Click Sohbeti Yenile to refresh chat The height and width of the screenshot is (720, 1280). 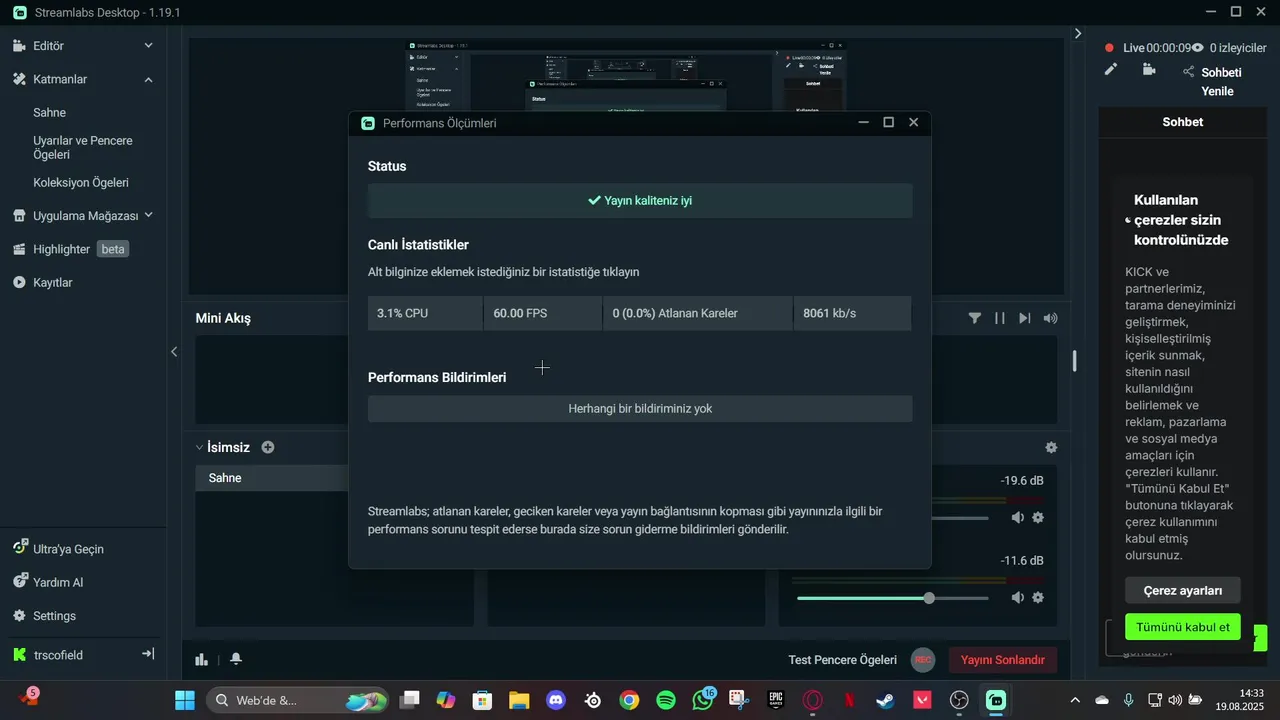[x=1220, y=82]
